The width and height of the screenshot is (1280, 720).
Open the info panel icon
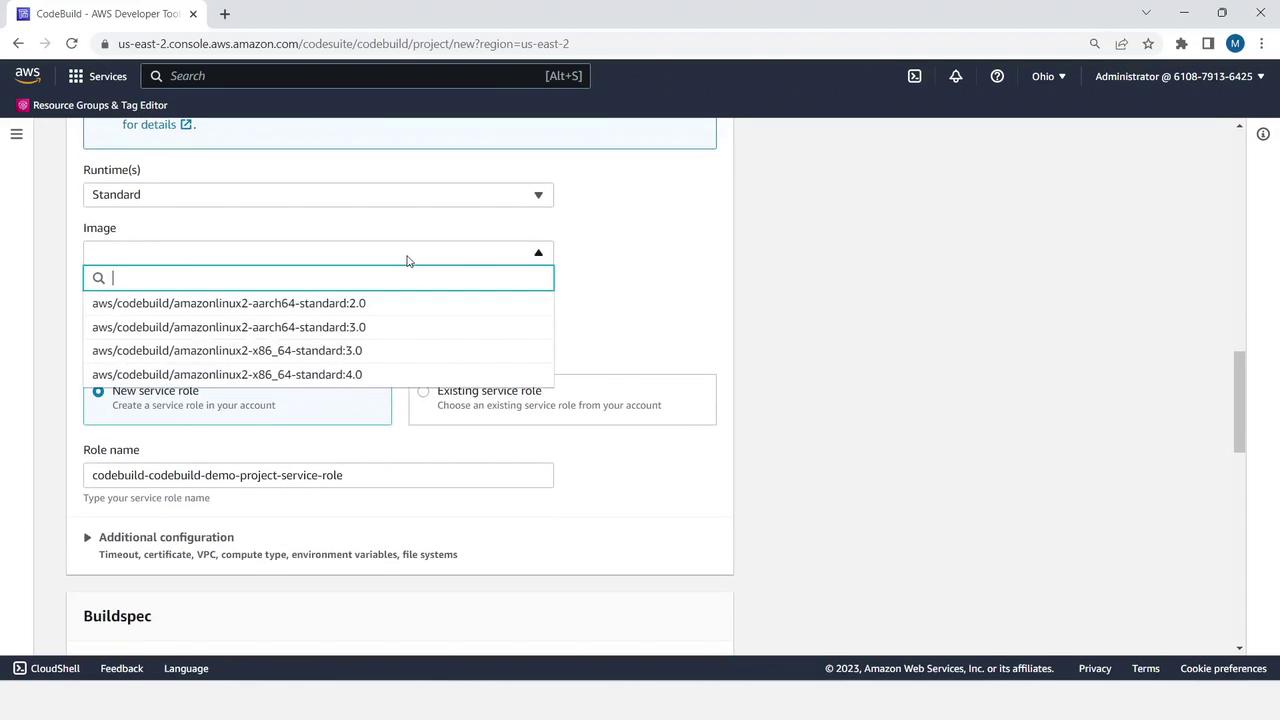(x=1263, y=134)
